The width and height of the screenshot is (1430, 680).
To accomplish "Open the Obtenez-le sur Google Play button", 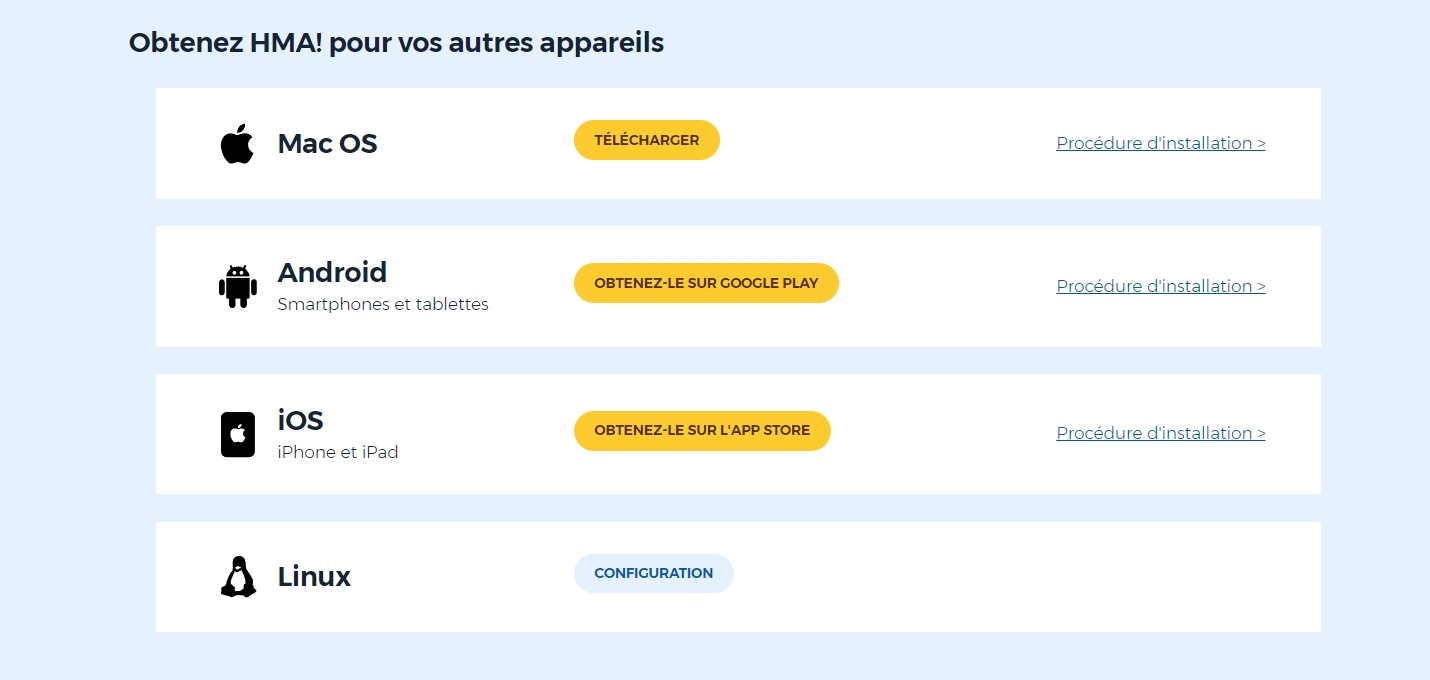I will (706, 283).
